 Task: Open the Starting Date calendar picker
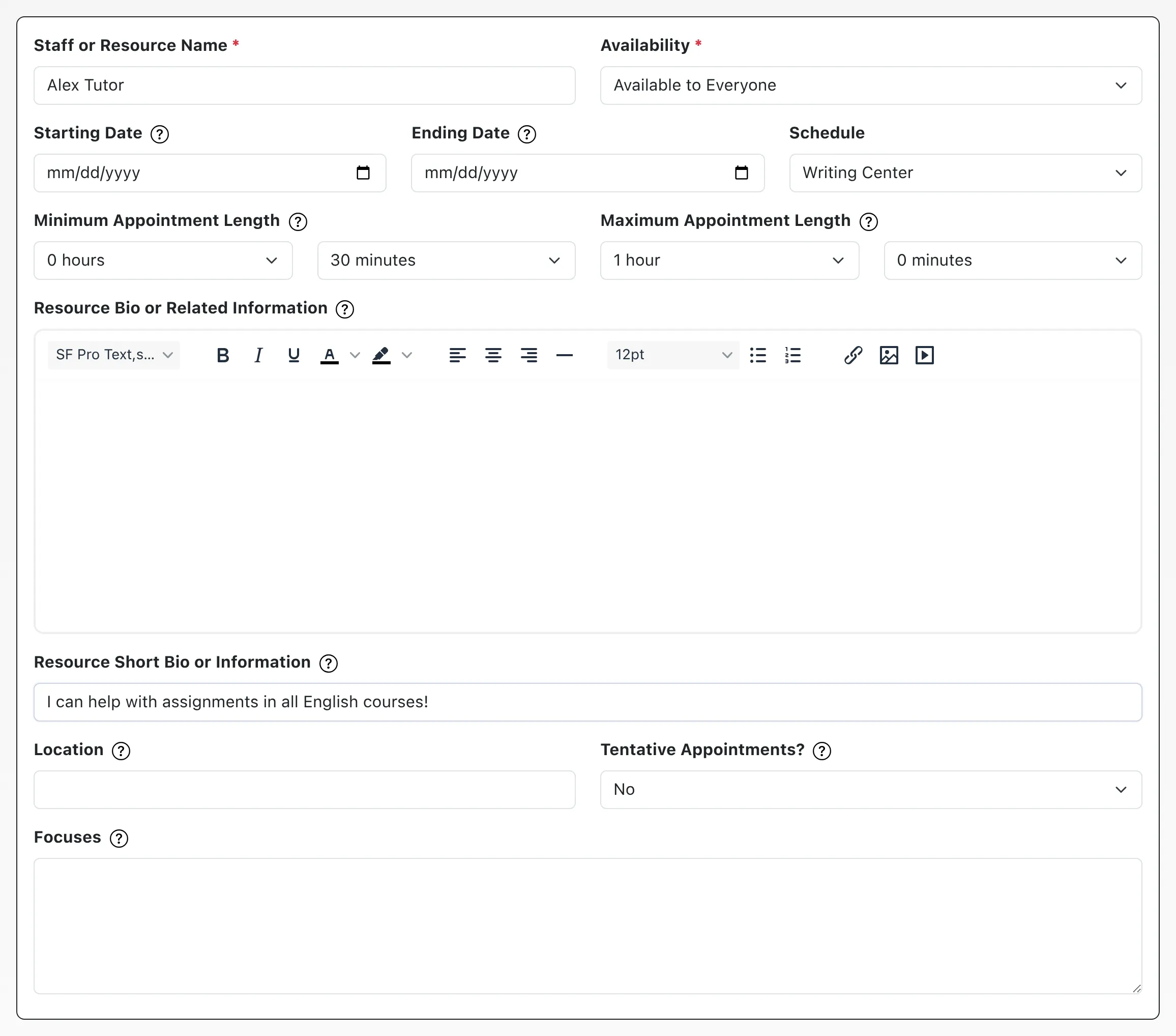363,172
